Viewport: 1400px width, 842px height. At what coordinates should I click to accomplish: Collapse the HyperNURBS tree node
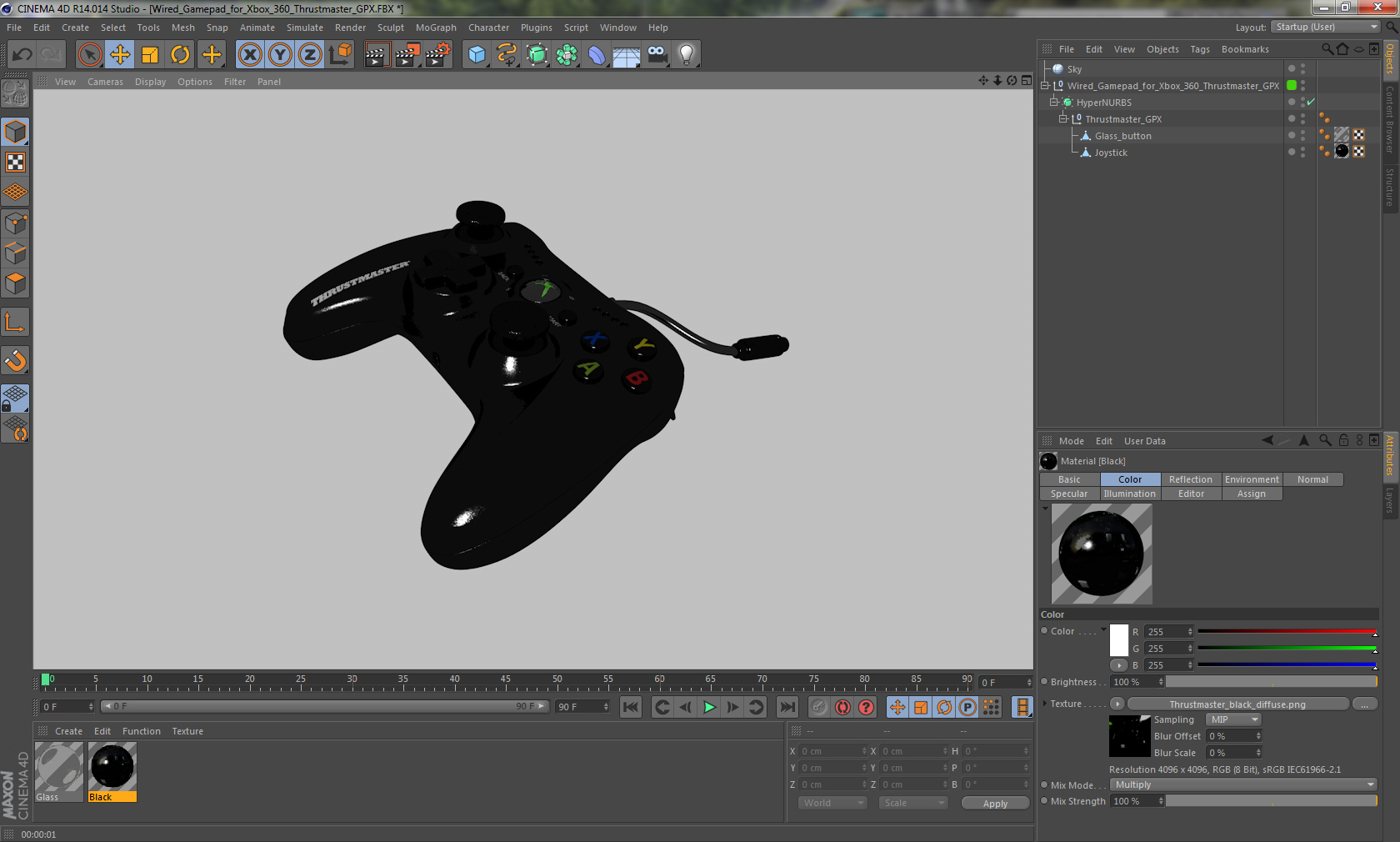1053,103
